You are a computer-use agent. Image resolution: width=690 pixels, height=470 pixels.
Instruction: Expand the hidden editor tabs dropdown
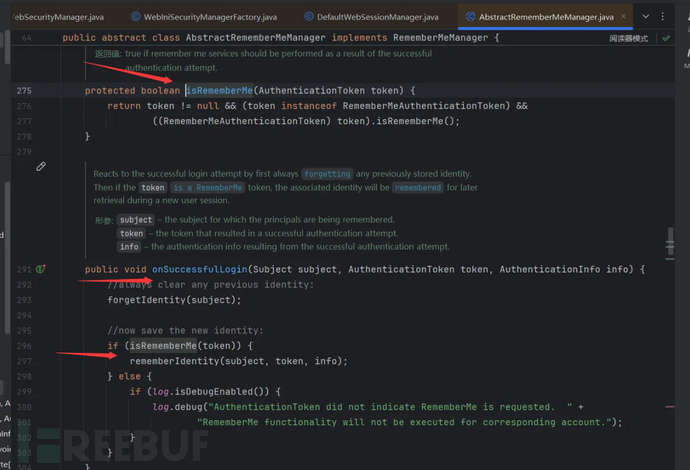[646, 17]
